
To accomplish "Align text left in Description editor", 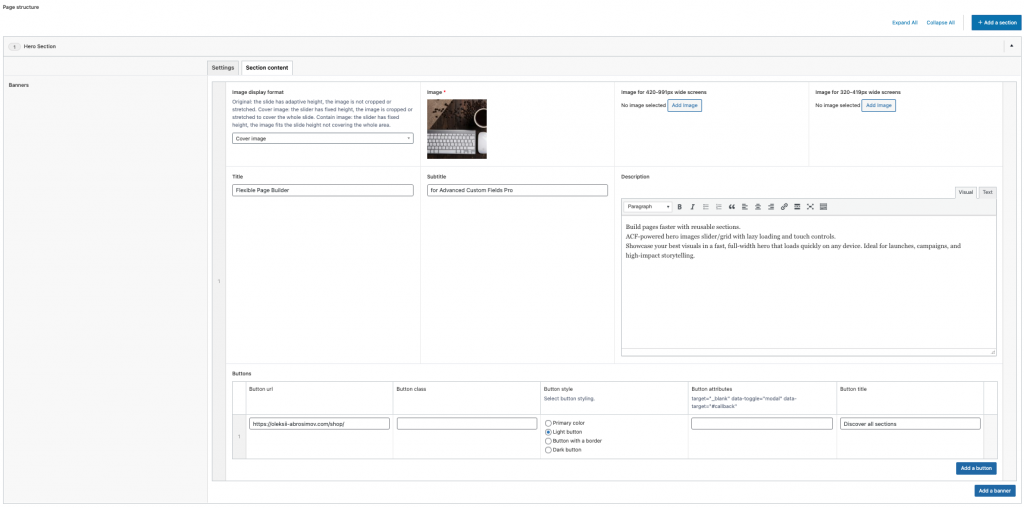I will (744, 207).
